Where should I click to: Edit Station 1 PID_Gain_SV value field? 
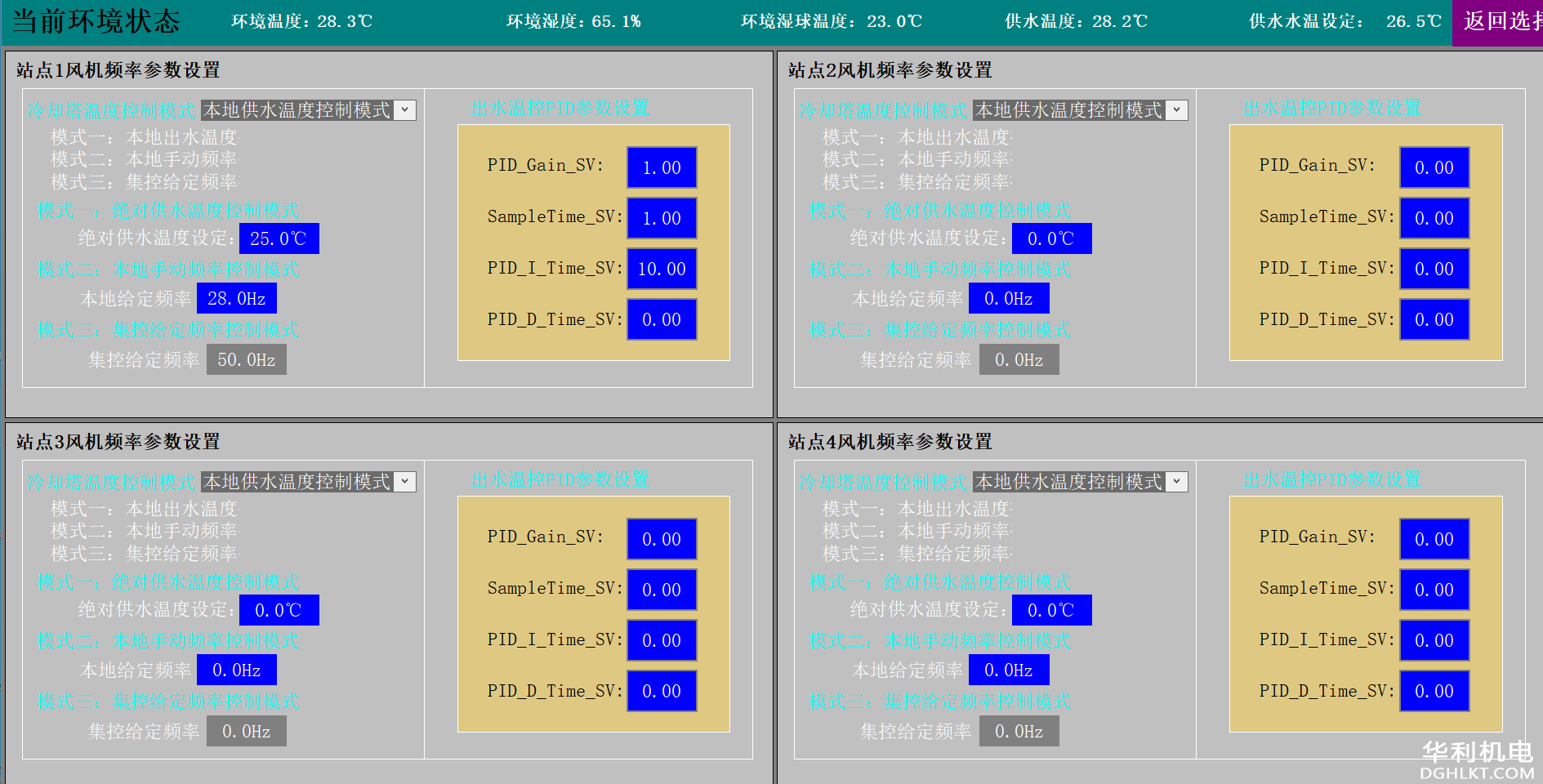[662, 167]
